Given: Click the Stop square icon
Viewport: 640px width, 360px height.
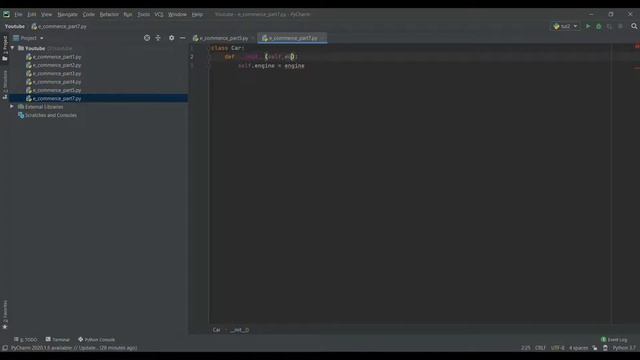Looking at the screenshot, I should coord(620,27).
